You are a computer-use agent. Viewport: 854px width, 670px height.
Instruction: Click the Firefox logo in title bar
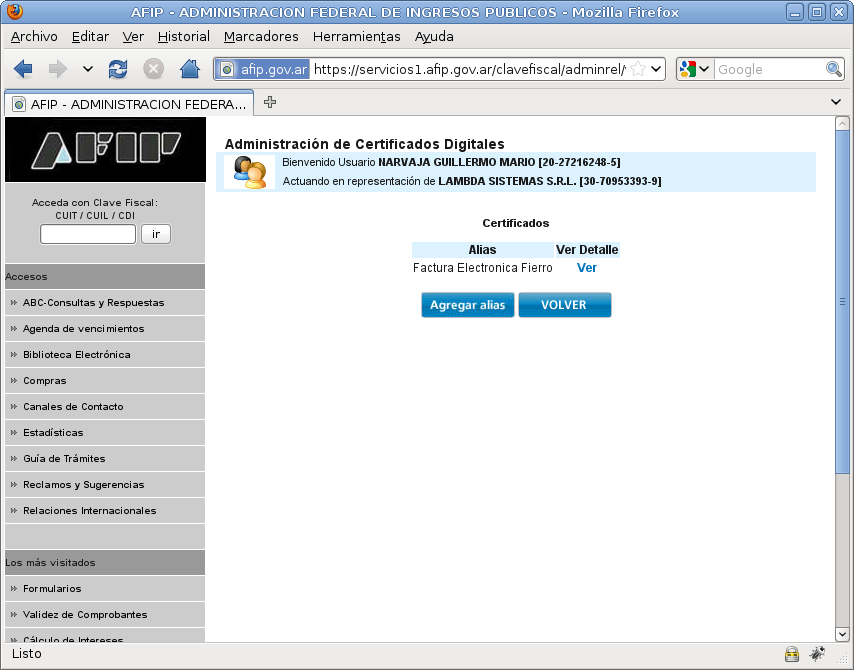(15, 11)
